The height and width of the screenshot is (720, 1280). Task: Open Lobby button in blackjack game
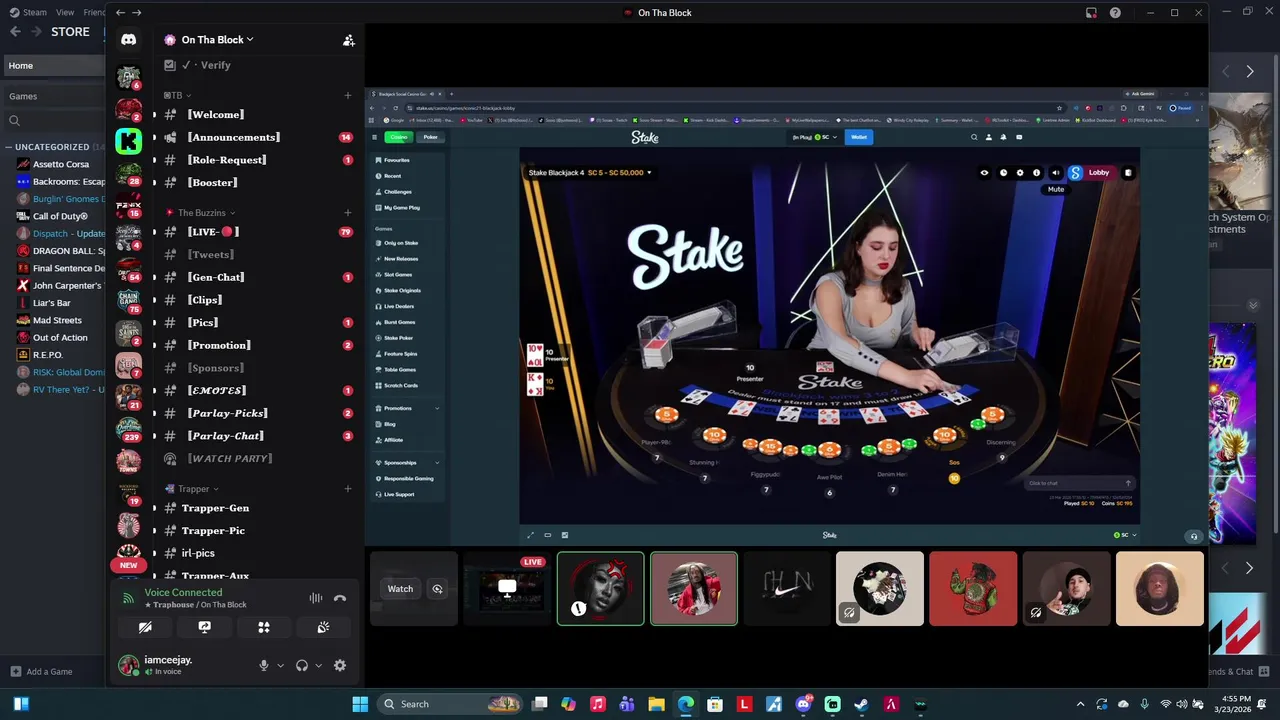tap(1099, 173)
